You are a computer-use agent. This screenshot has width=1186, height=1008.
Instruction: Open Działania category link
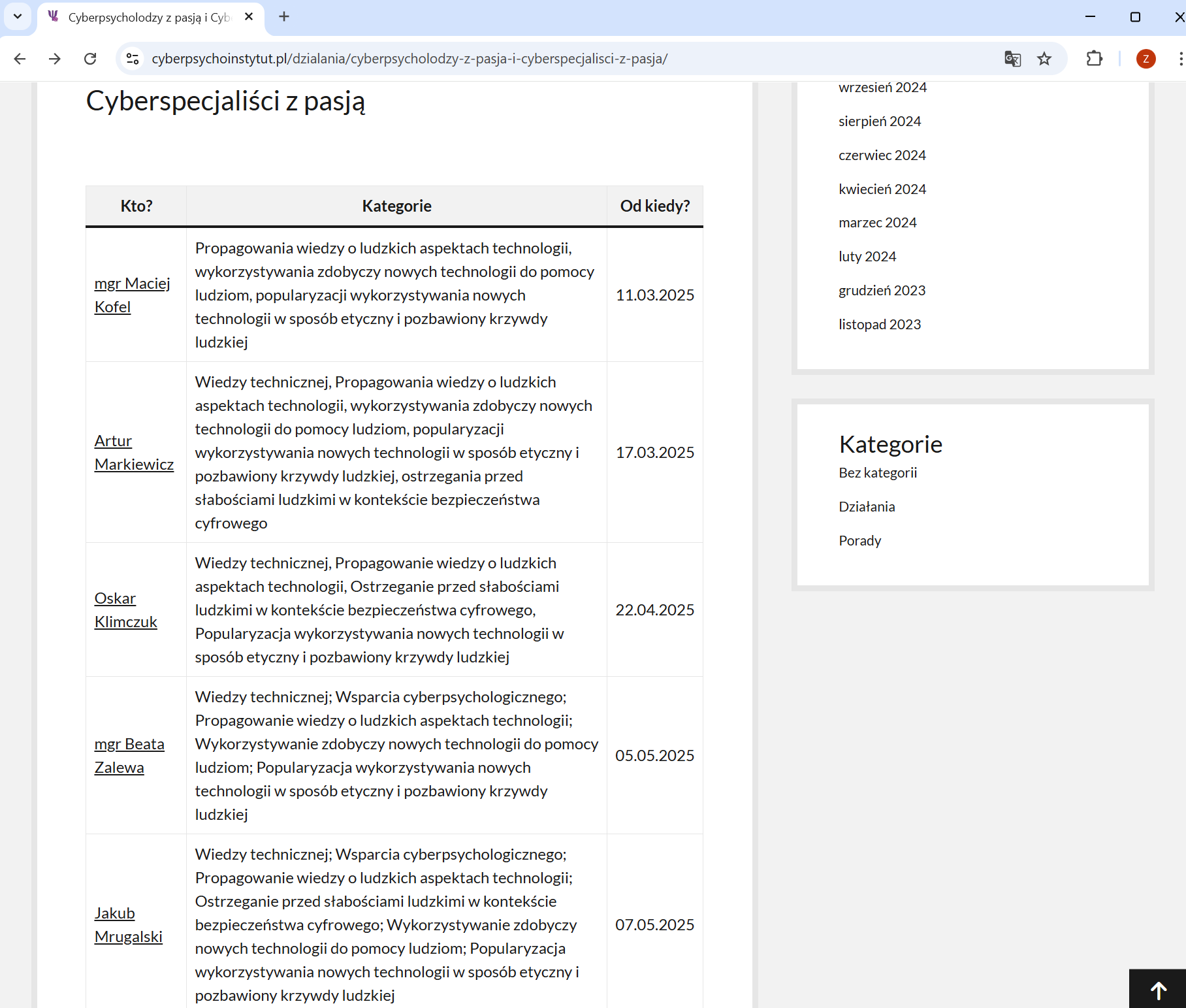click(x=867, y=507)
